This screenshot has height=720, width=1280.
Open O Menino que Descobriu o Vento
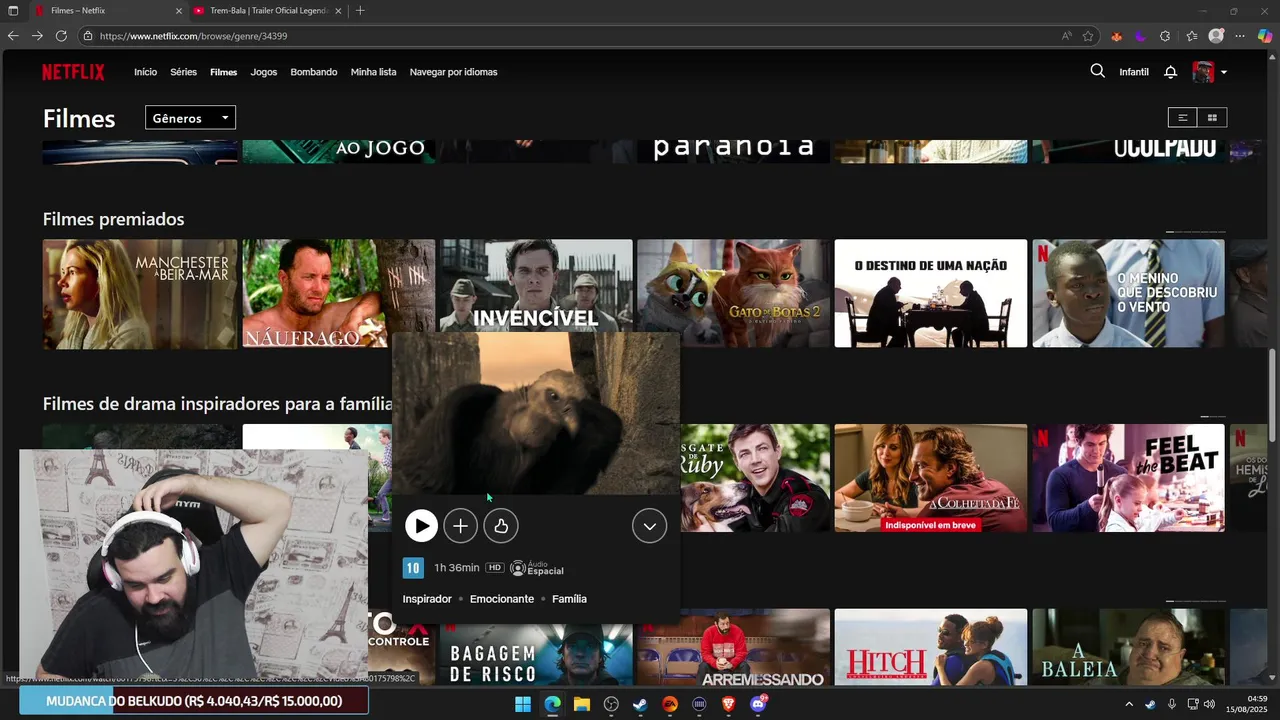tap(1128, 293)
